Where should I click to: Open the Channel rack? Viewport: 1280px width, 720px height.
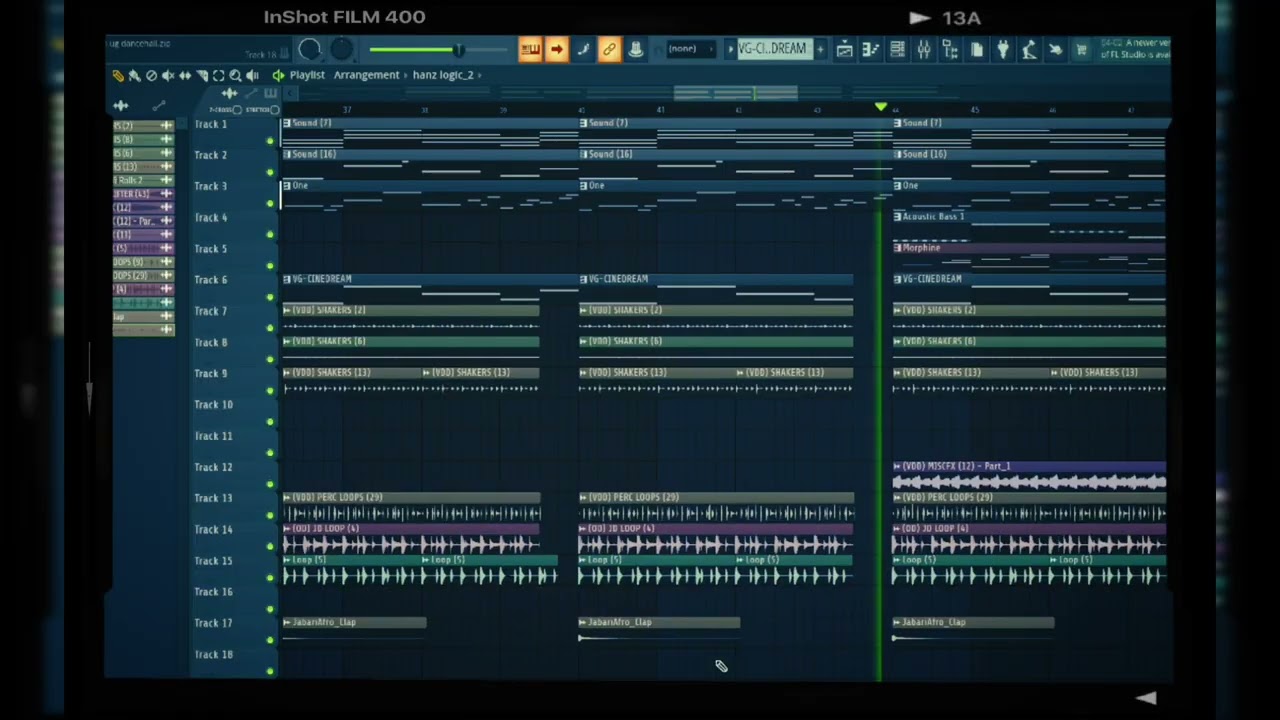897,49
